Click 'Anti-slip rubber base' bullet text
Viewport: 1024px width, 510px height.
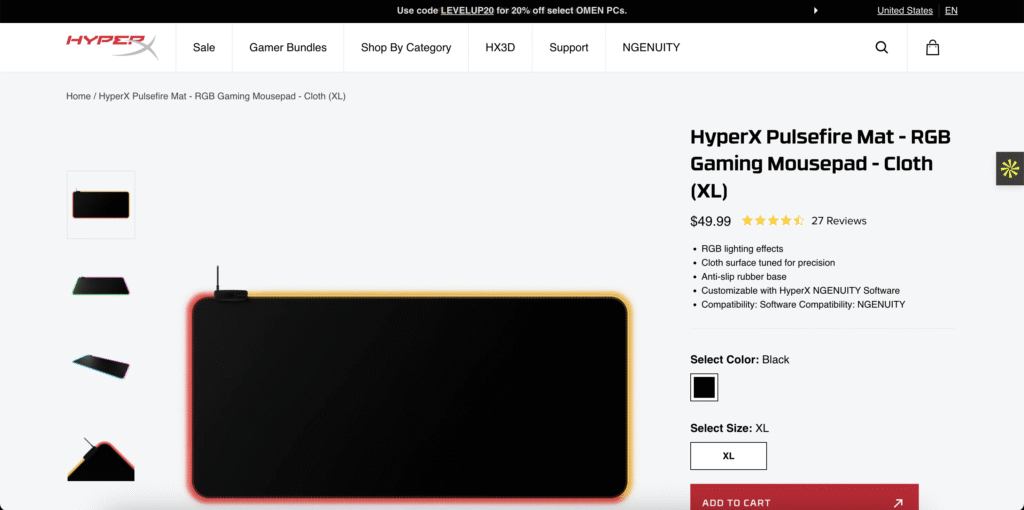[744, 277]
